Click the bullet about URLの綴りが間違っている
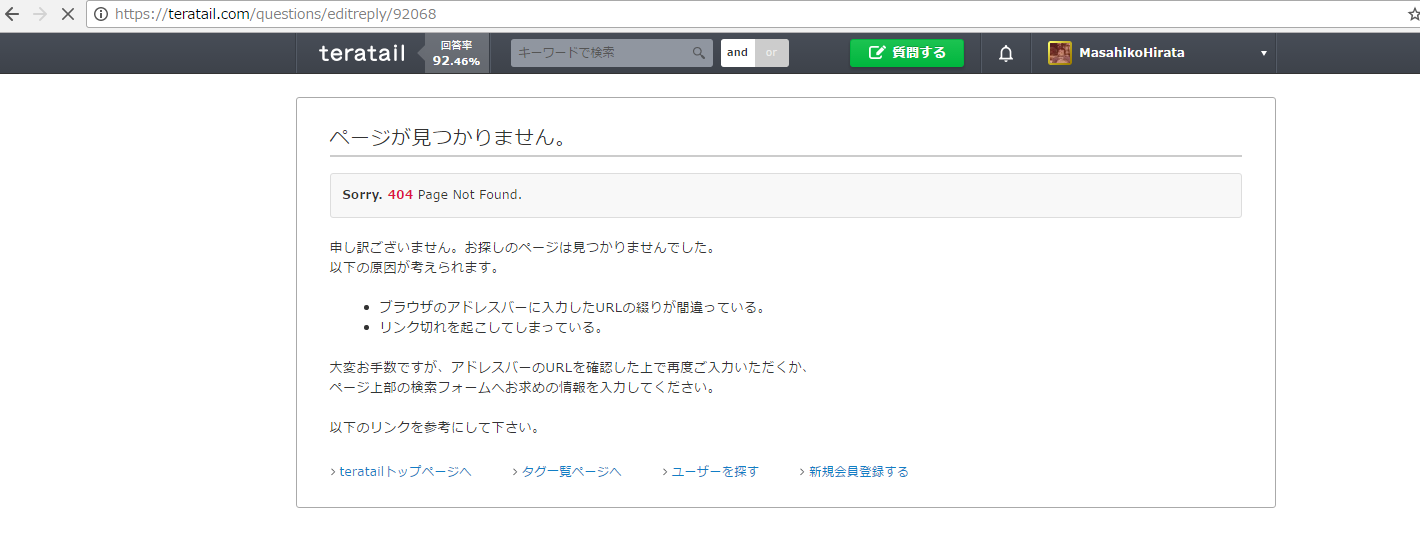This screenshot has height=540, width=1420. tap(572, 307)
